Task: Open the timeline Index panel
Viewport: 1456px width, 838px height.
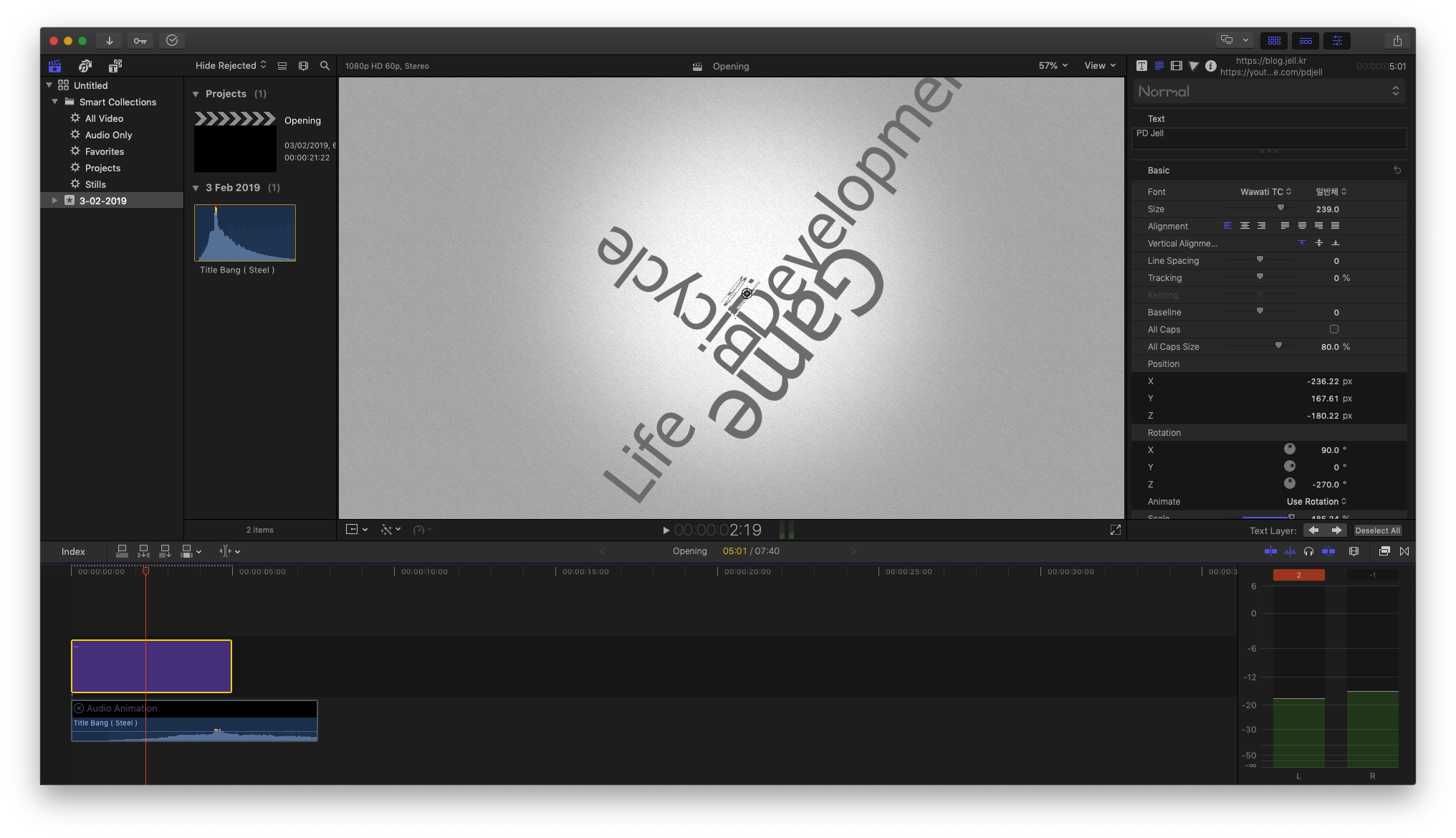Action: click(72, 551)
